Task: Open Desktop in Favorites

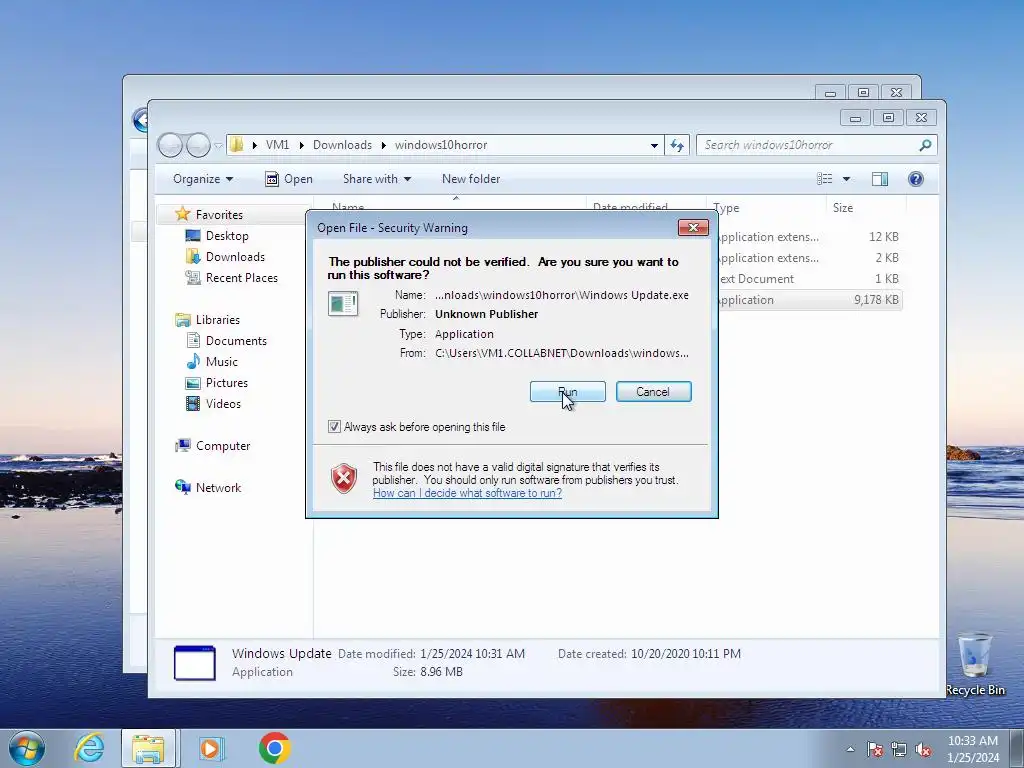Action: [227, 236]
